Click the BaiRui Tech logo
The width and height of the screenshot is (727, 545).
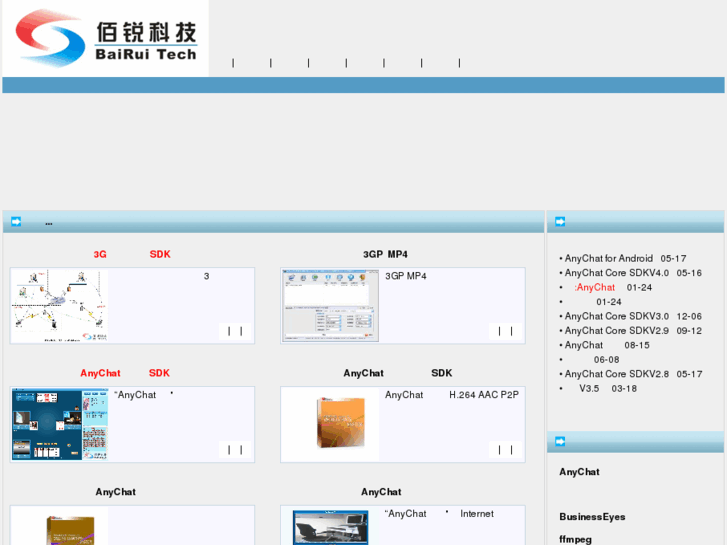point(106,38)
